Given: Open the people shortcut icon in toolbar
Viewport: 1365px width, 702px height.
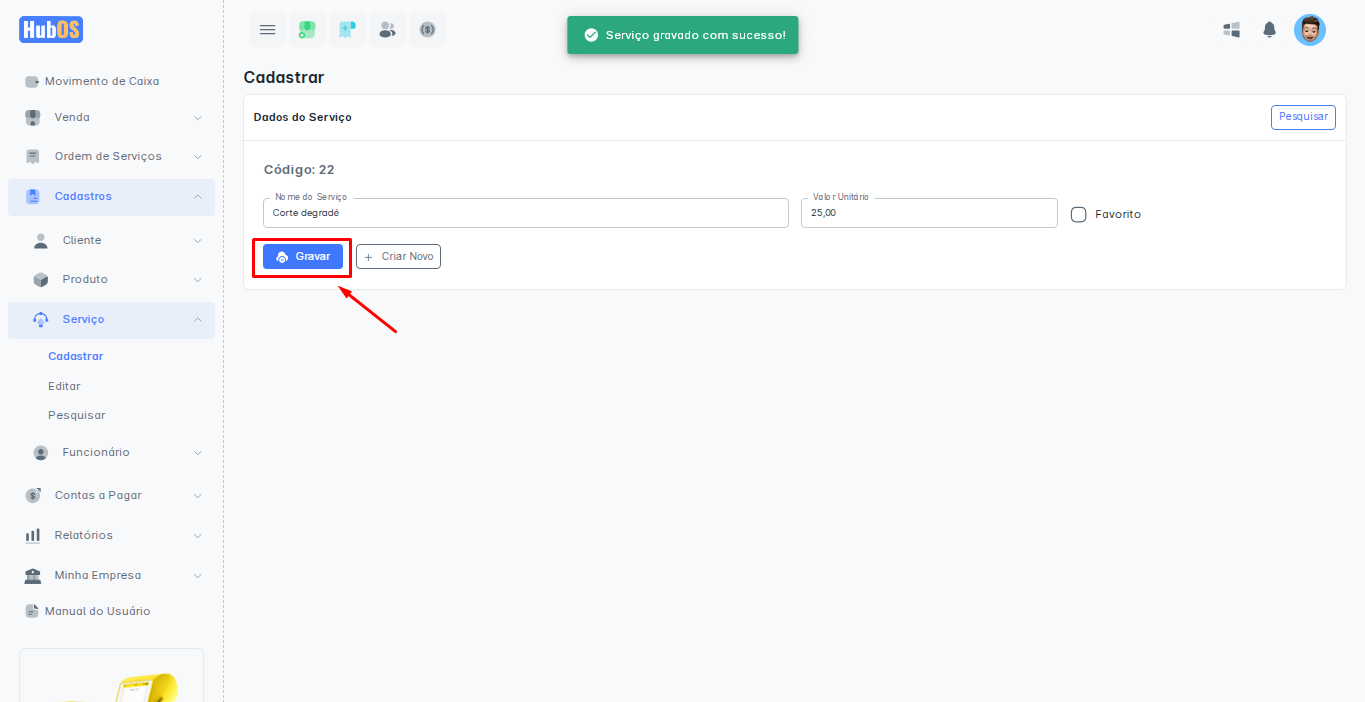Looking at the screenshot, I should point(387,30).
